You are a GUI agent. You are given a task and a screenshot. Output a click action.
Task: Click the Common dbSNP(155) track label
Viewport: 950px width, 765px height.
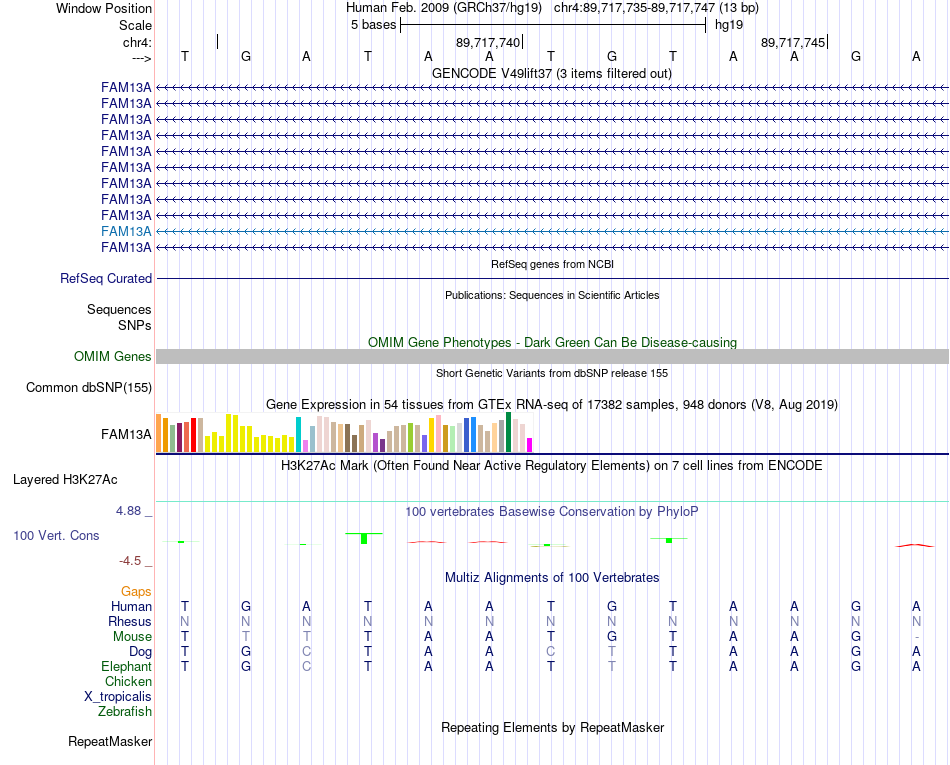[x=89, y=388]
